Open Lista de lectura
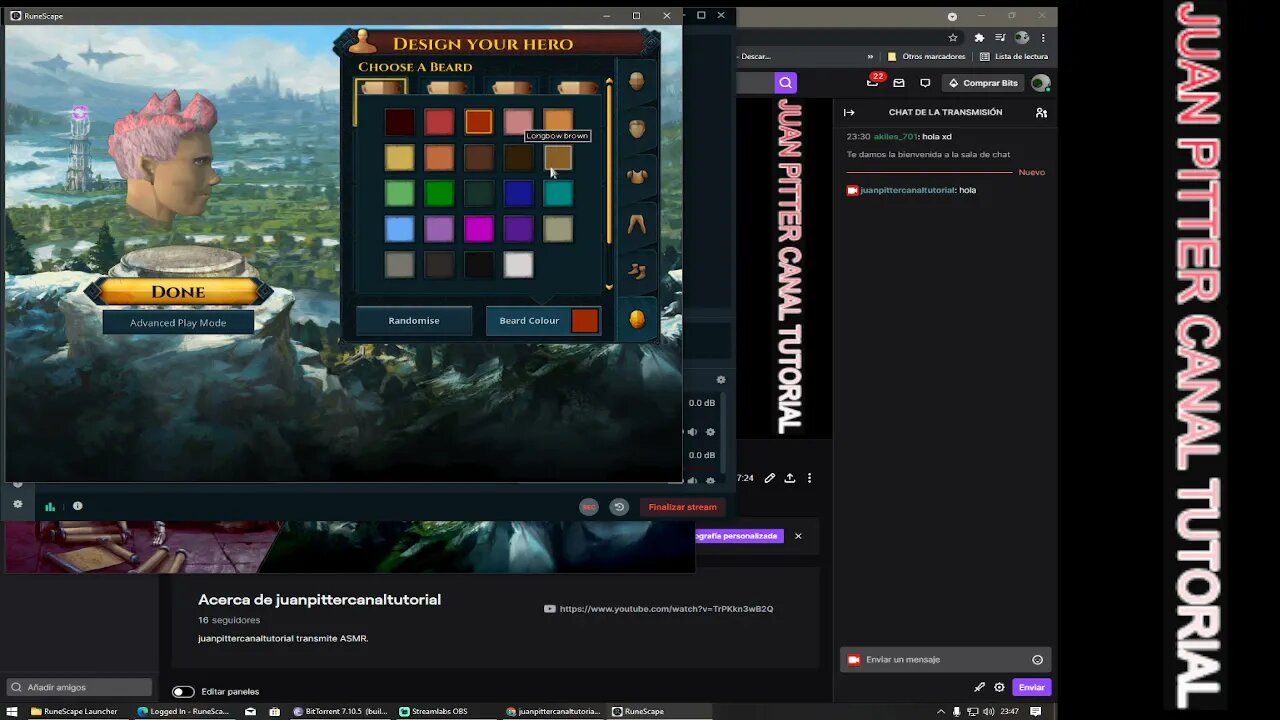 [x=1013, y=57]
